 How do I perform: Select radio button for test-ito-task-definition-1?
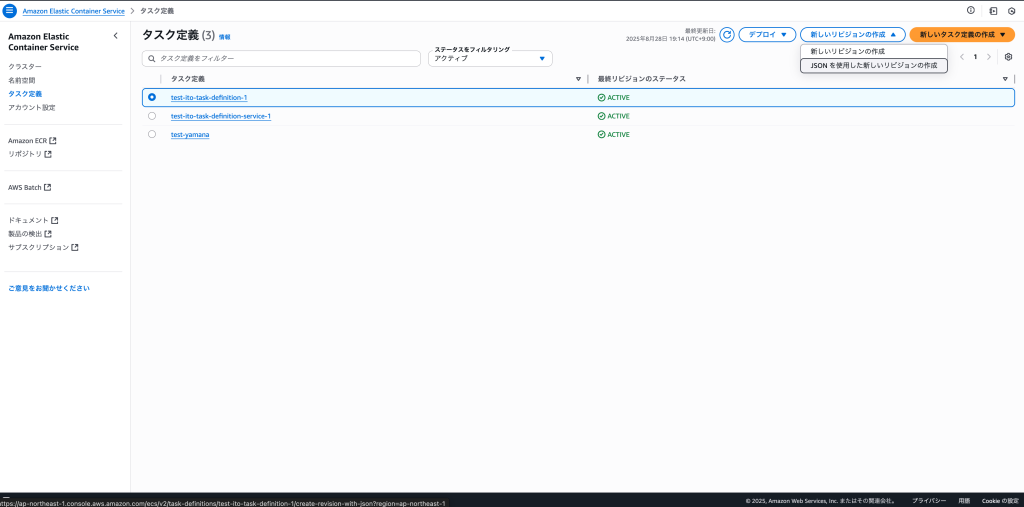152,97
